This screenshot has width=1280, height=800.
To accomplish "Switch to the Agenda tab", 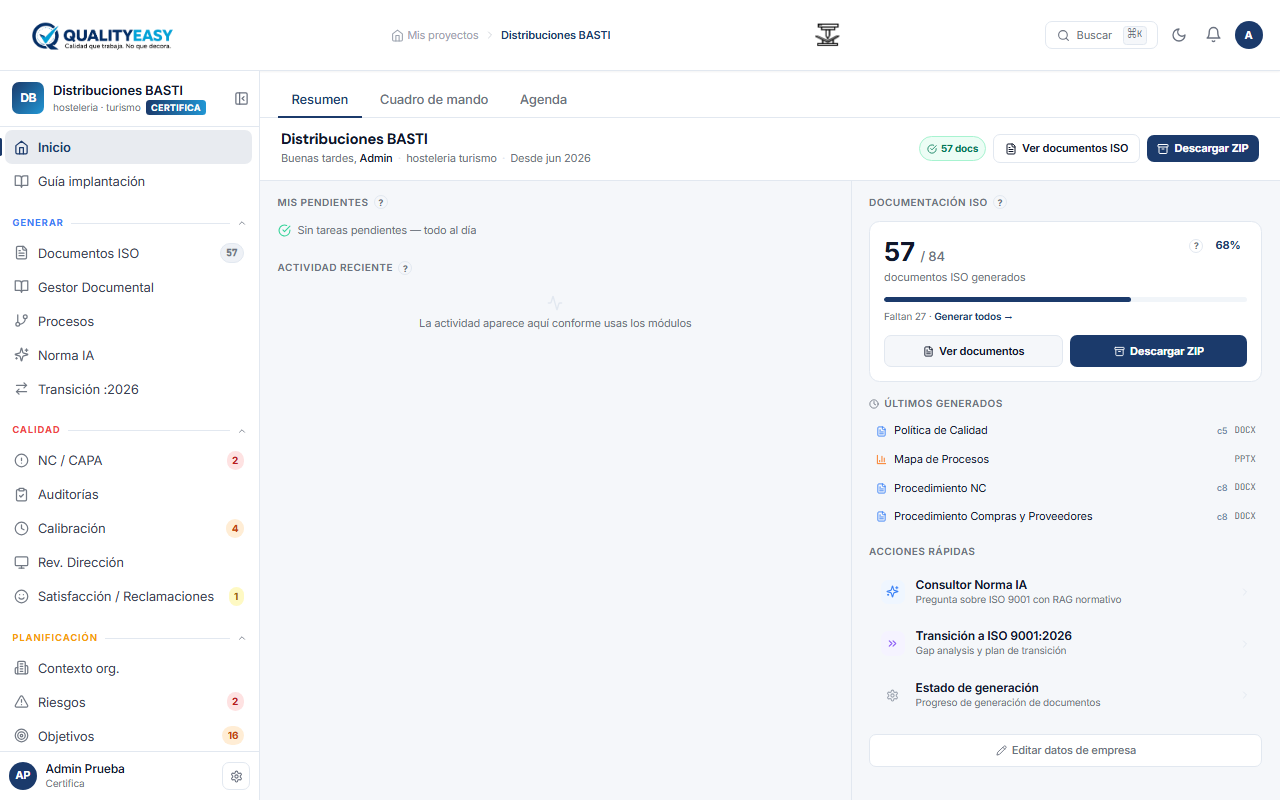I will [543, 99].
